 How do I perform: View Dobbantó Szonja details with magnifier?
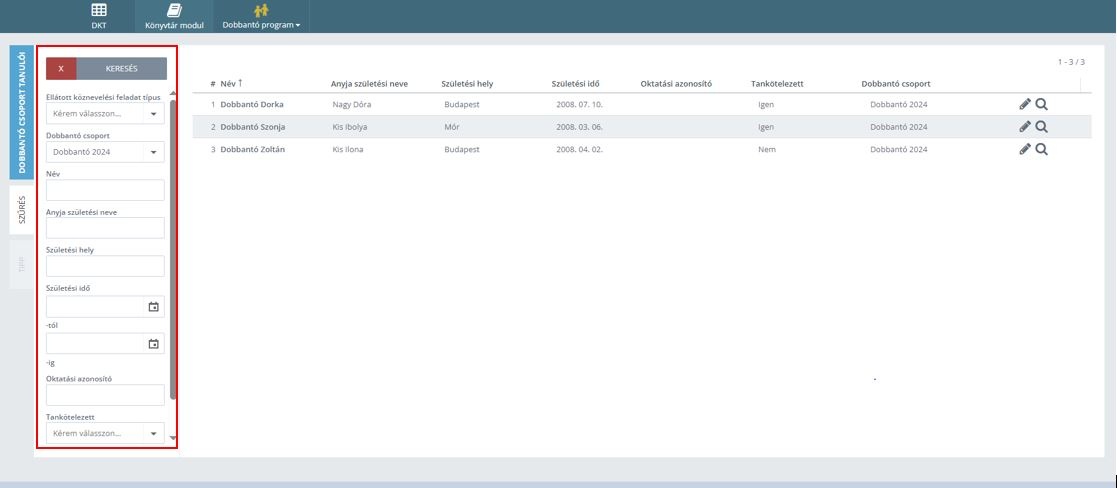pos(1041,127)
